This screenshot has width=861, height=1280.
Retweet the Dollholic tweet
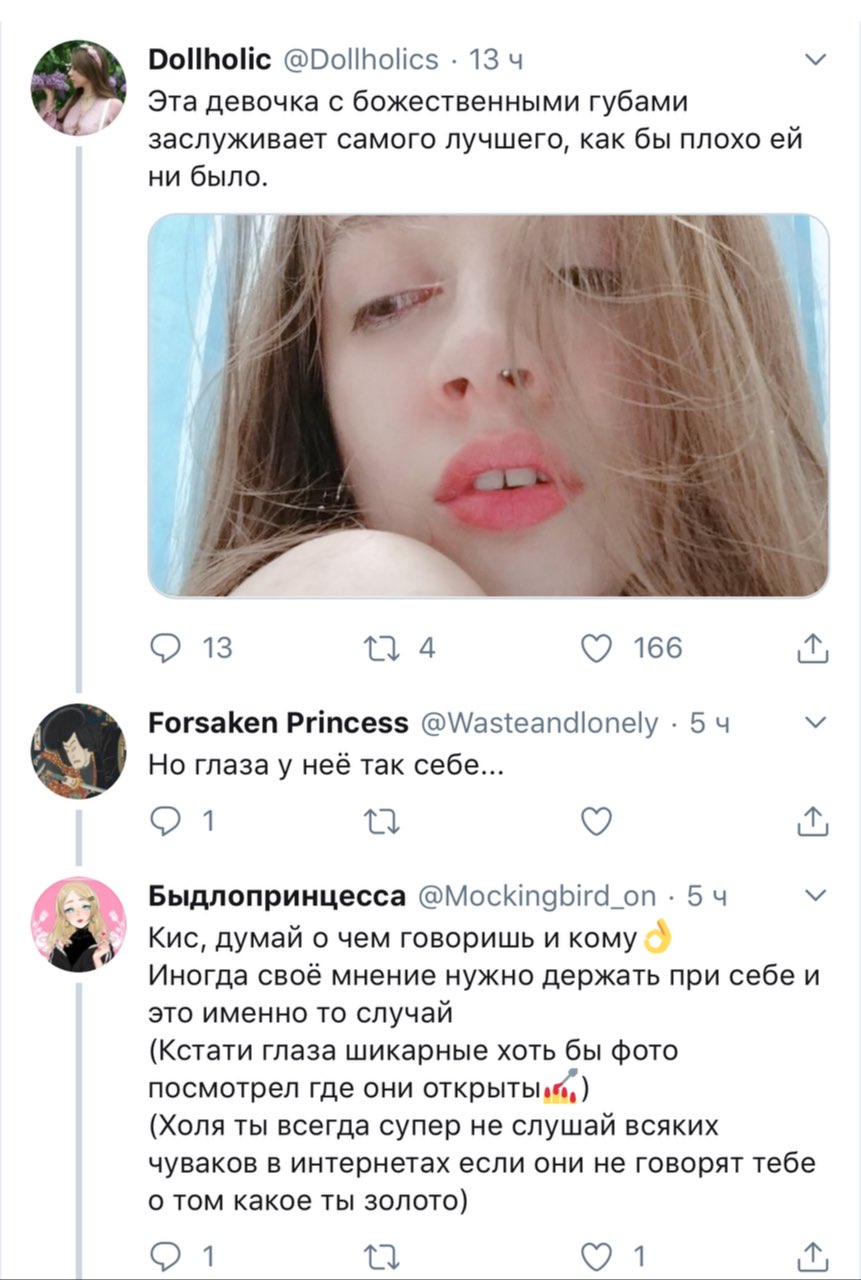[384, 649]
